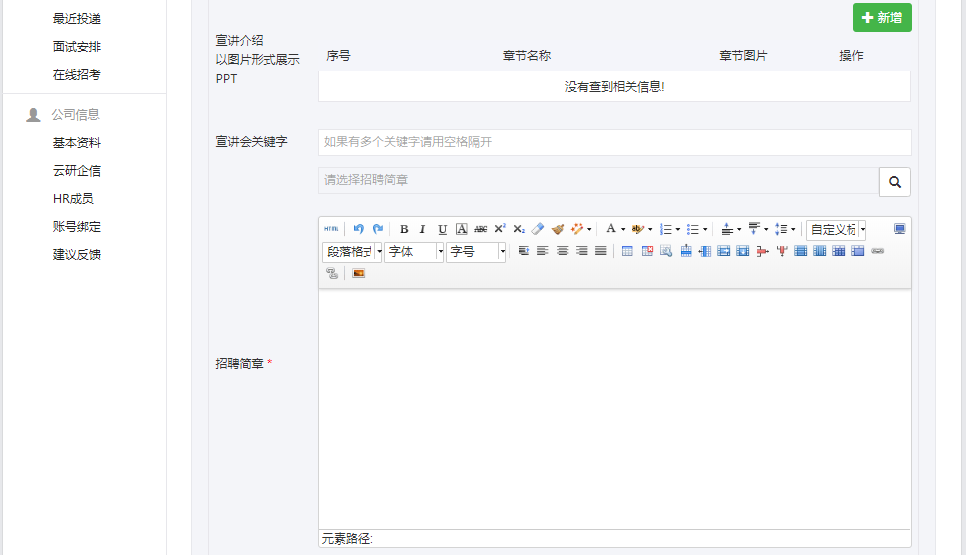The width and height of the screenshot is (966, 555).
Task: Go to 面试安排 in the sidebar
Action: pos(77,47)
